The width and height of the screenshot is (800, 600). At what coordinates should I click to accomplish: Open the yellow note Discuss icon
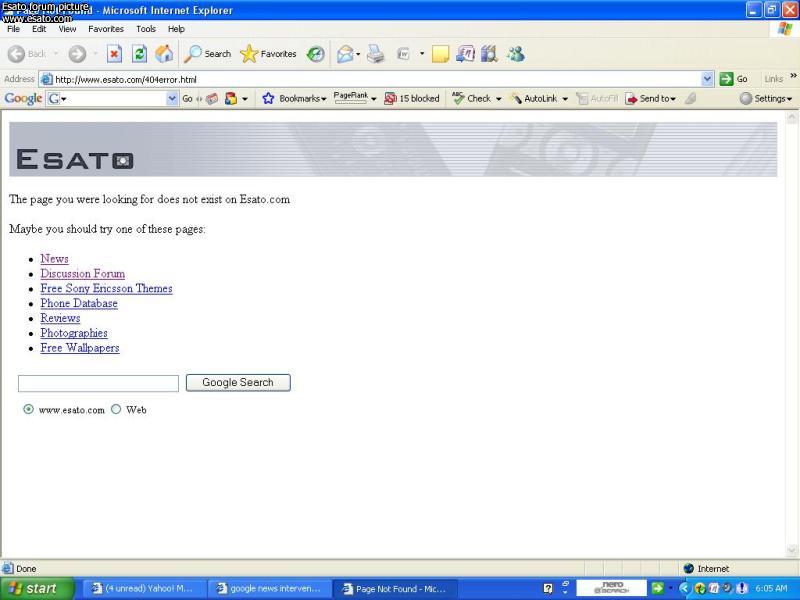(440, 54)
